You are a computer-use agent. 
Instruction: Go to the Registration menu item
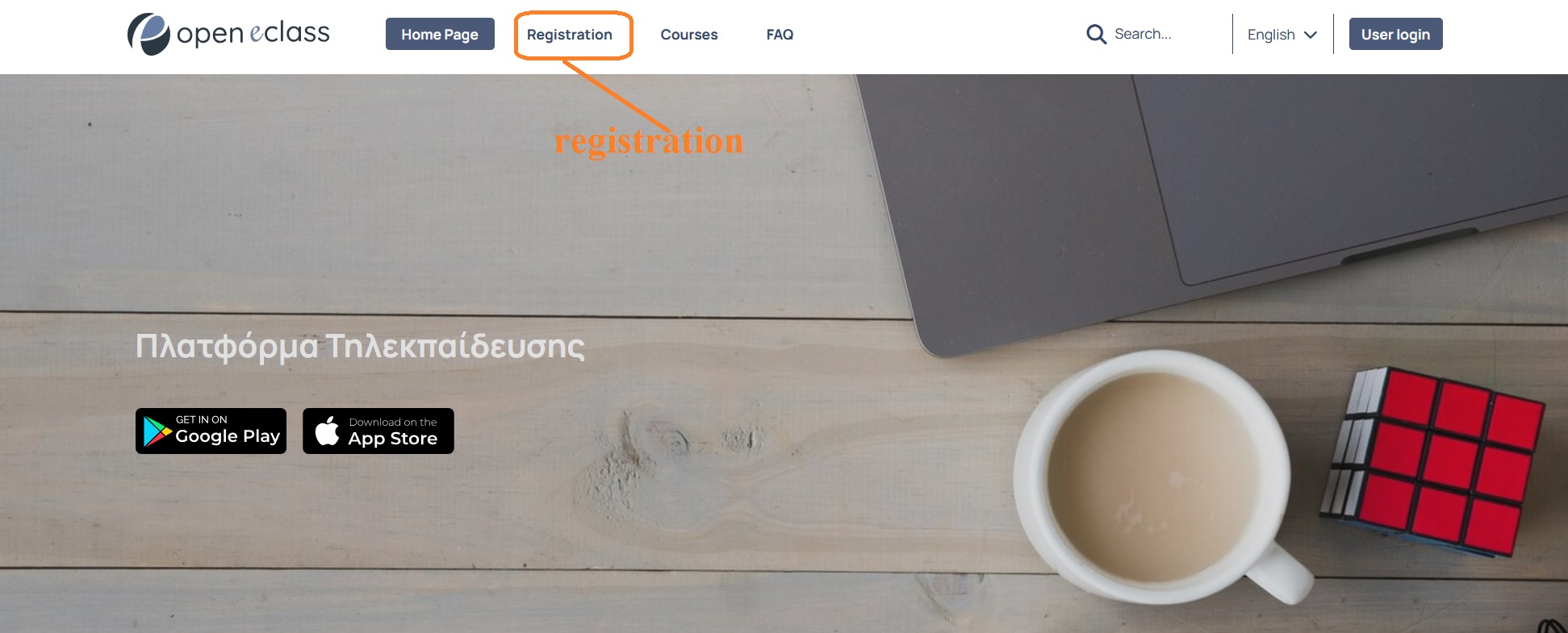pos(570,35)
